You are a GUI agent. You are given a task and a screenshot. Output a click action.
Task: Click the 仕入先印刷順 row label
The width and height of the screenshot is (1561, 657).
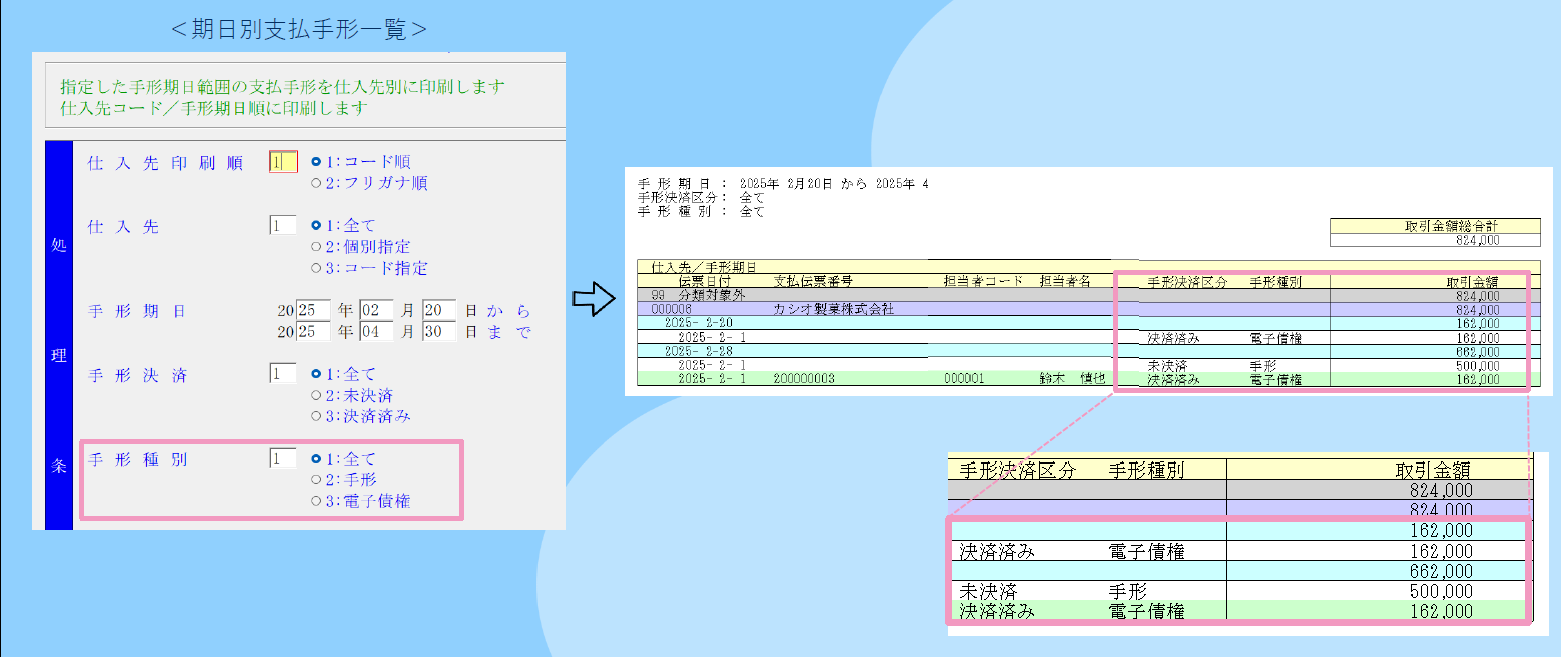pos(166,163)
